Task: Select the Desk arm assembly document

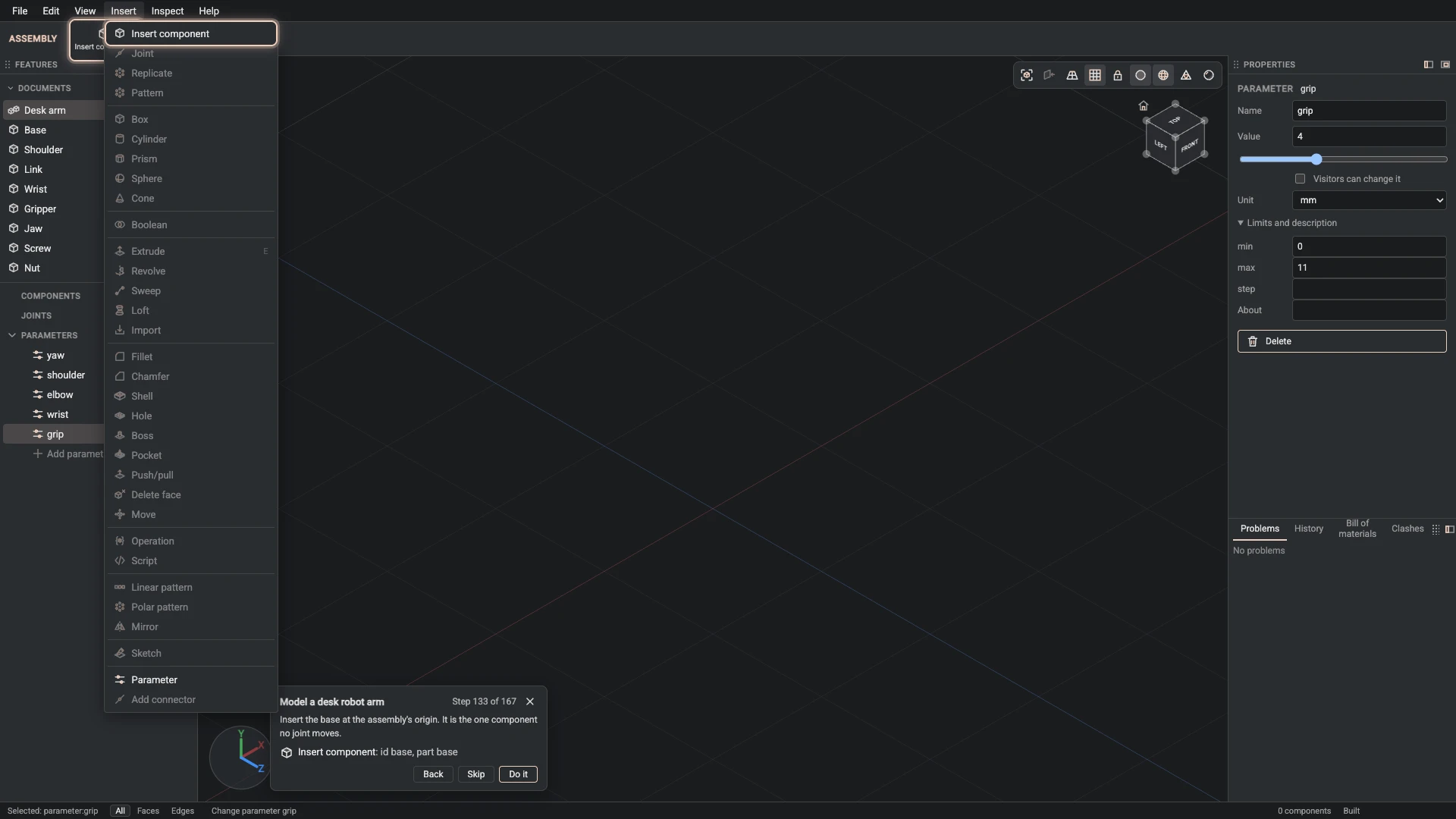Action: [x=53, y=110]
